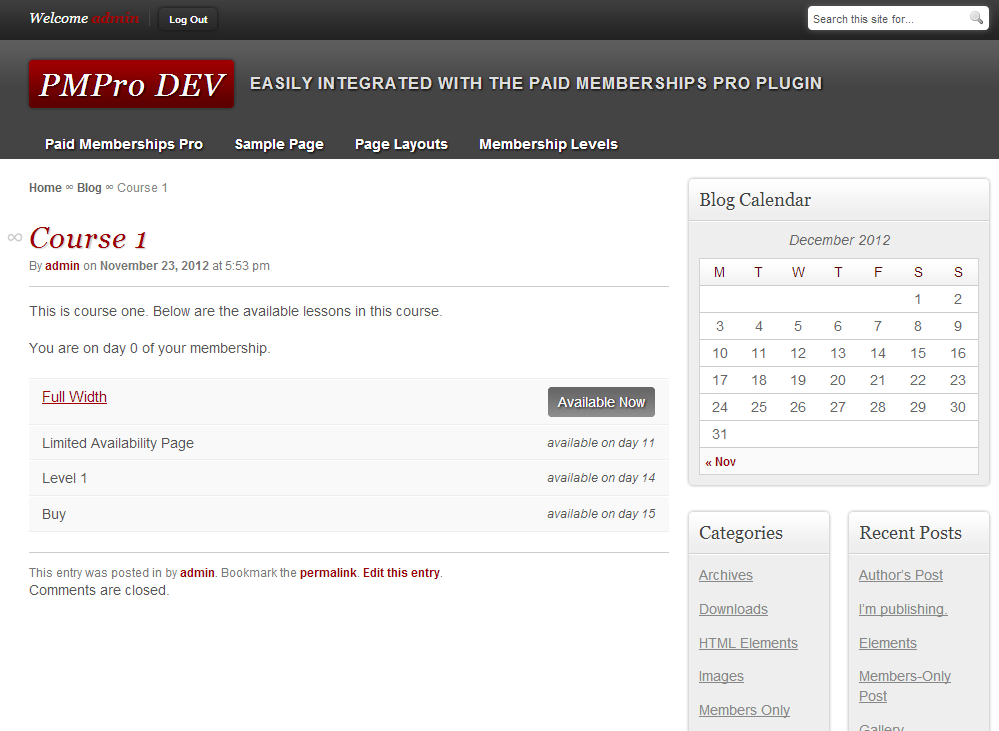
Task: Open the Downloads category link
Action: coord(733,609)
